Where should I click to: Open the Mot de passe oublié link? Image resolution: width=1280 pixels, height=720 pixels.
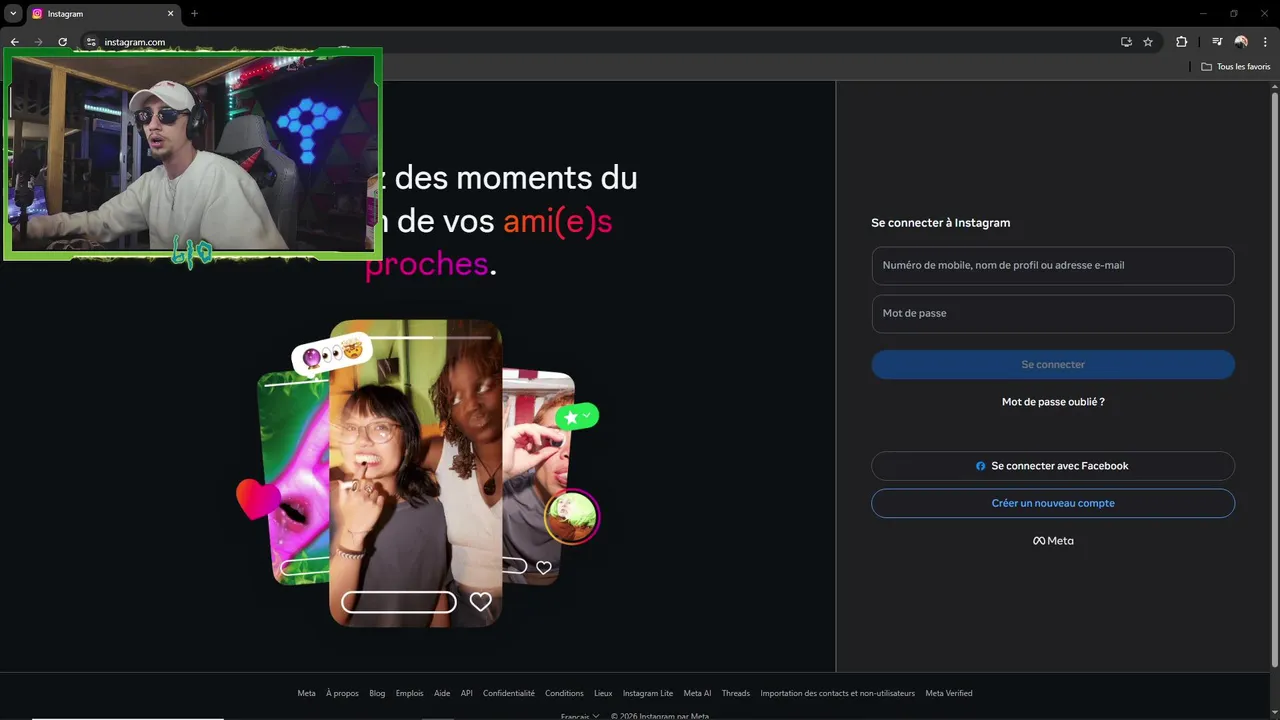click(1053, 402)
